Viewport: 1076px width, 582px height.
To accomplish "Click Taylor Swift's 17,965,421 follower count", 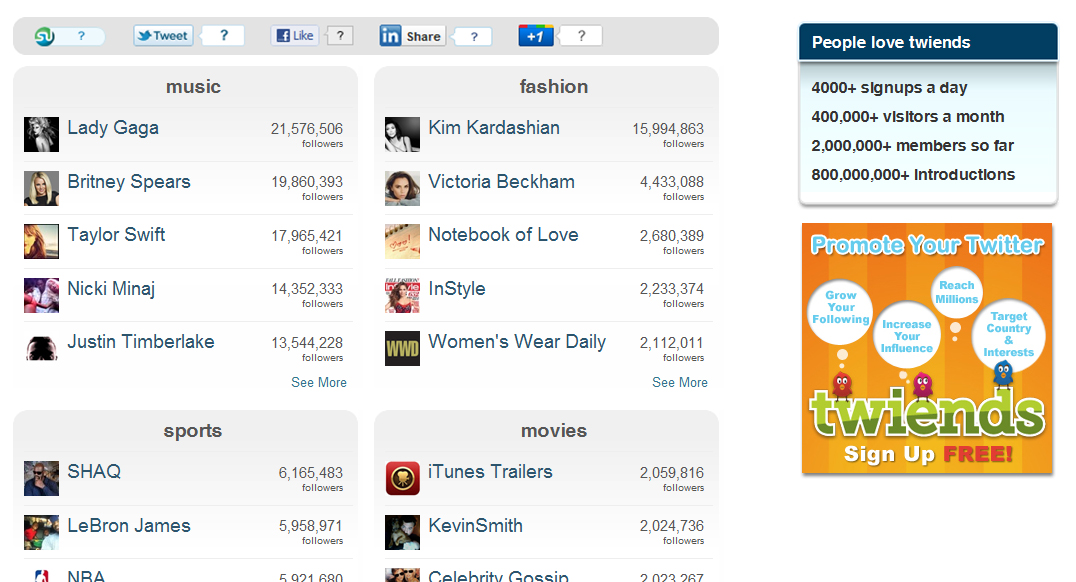I will [x=307, y=236].
